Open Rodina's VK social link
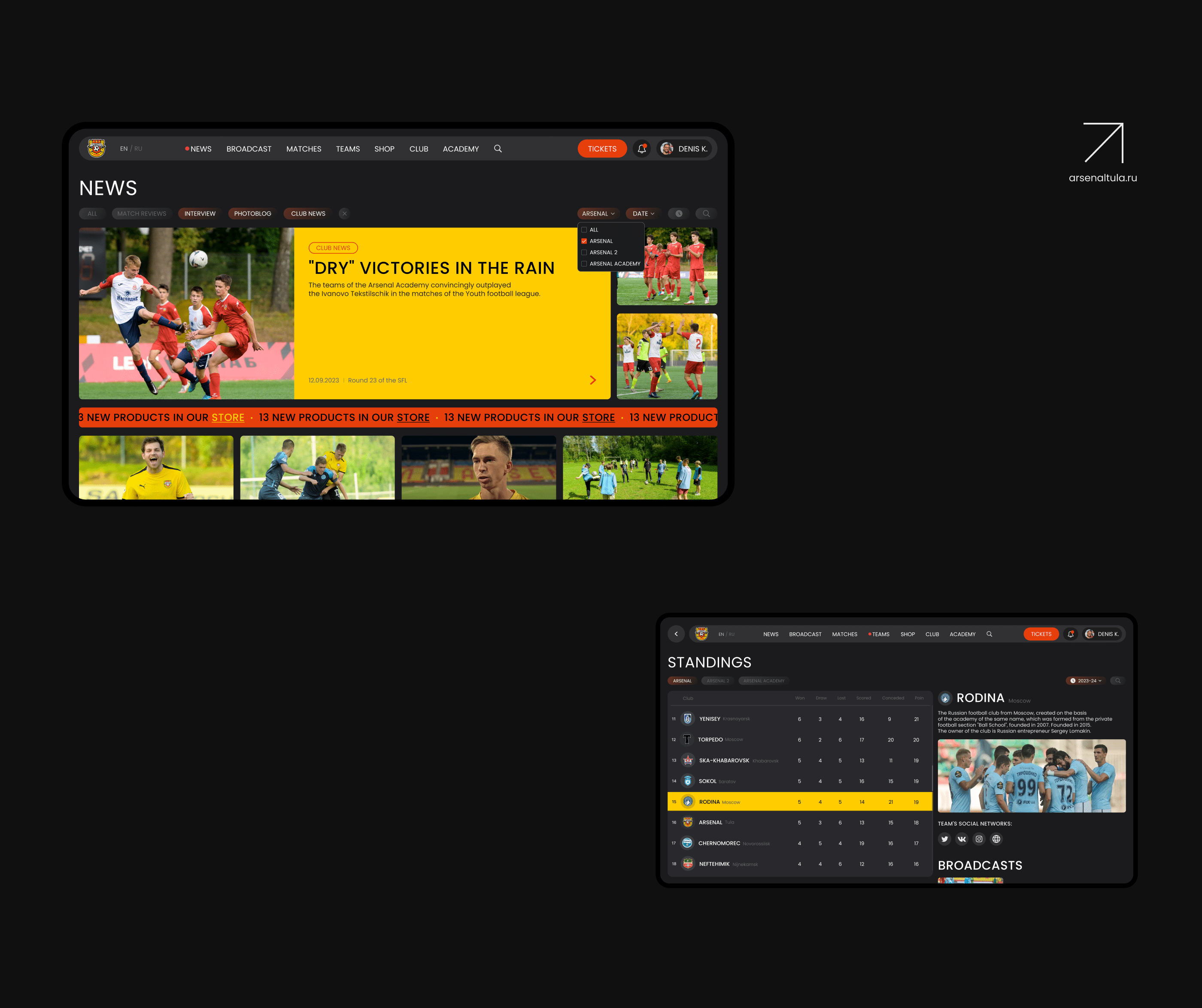Screen dimensions: 1202x1008 pos(962,839)
